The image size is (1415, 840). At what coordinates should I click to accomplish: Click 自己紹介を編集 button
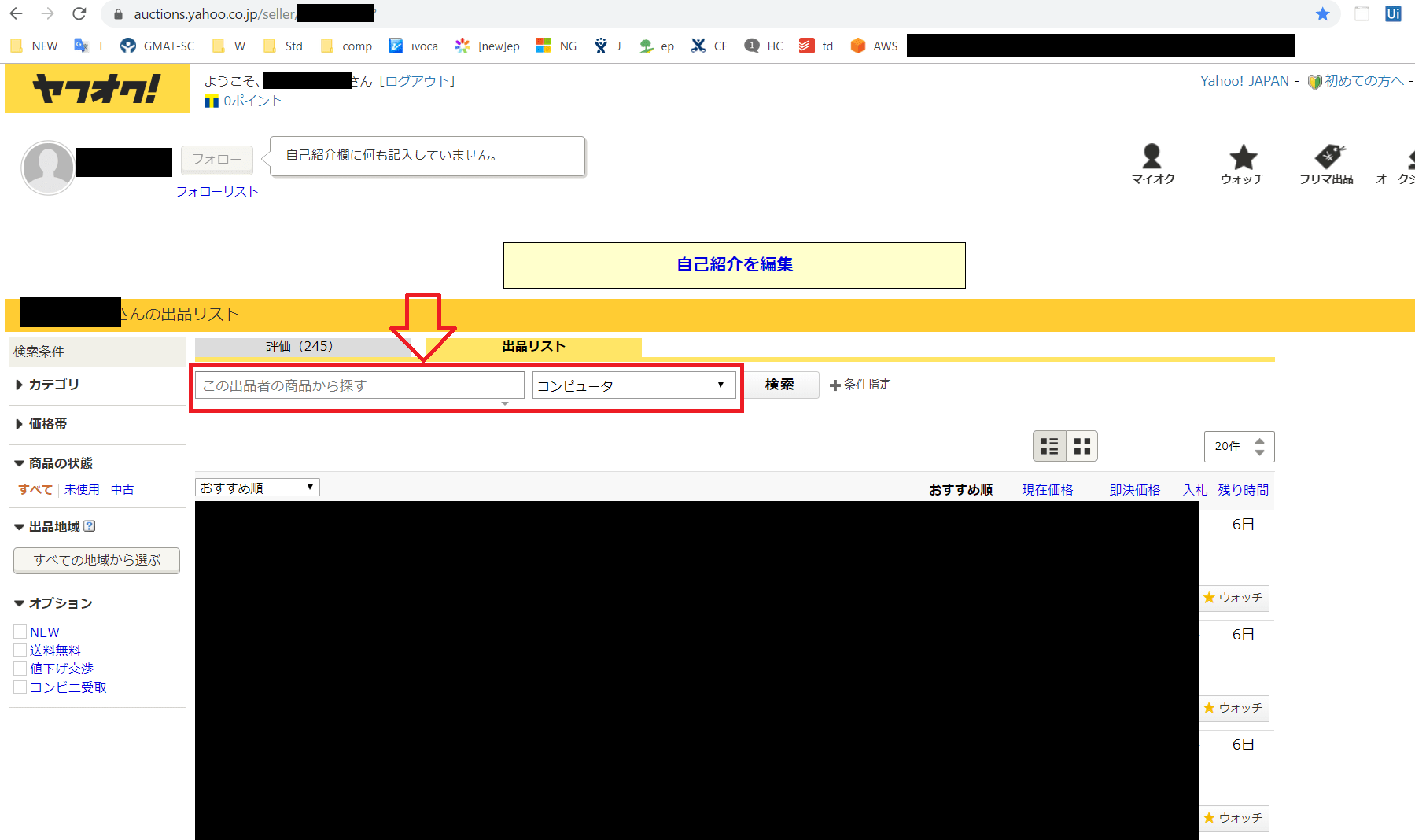pyautogui.click(x=735, y=265)
